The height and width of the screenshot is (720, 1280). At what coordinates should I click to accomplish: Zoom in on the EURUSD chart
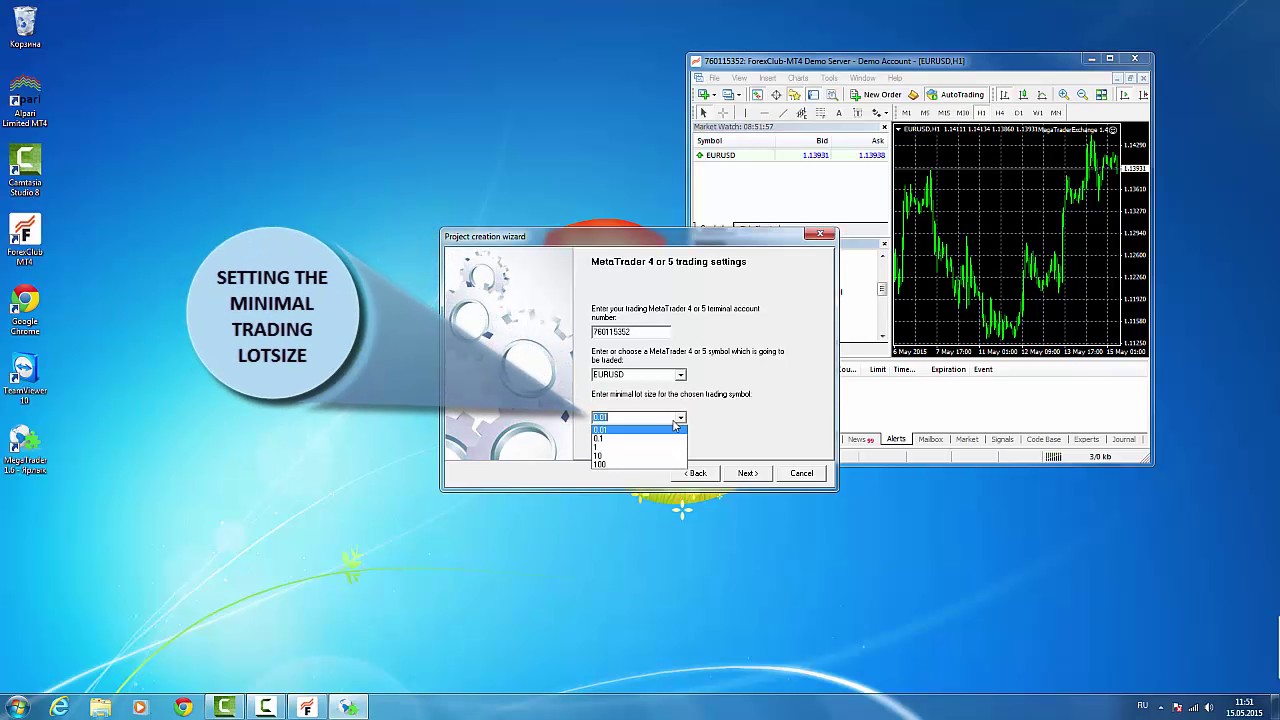click(x=1064, y=94)
